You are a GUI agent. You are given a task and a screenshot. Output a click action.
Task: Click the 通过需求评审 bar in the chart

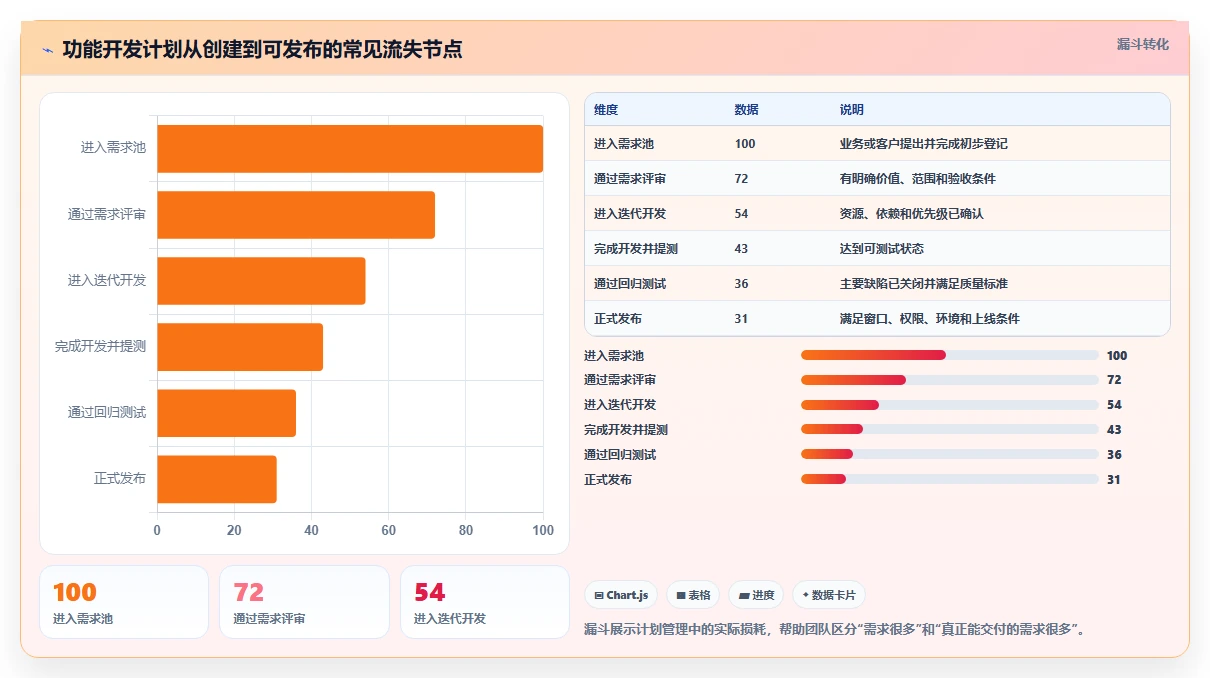(296, 215)
